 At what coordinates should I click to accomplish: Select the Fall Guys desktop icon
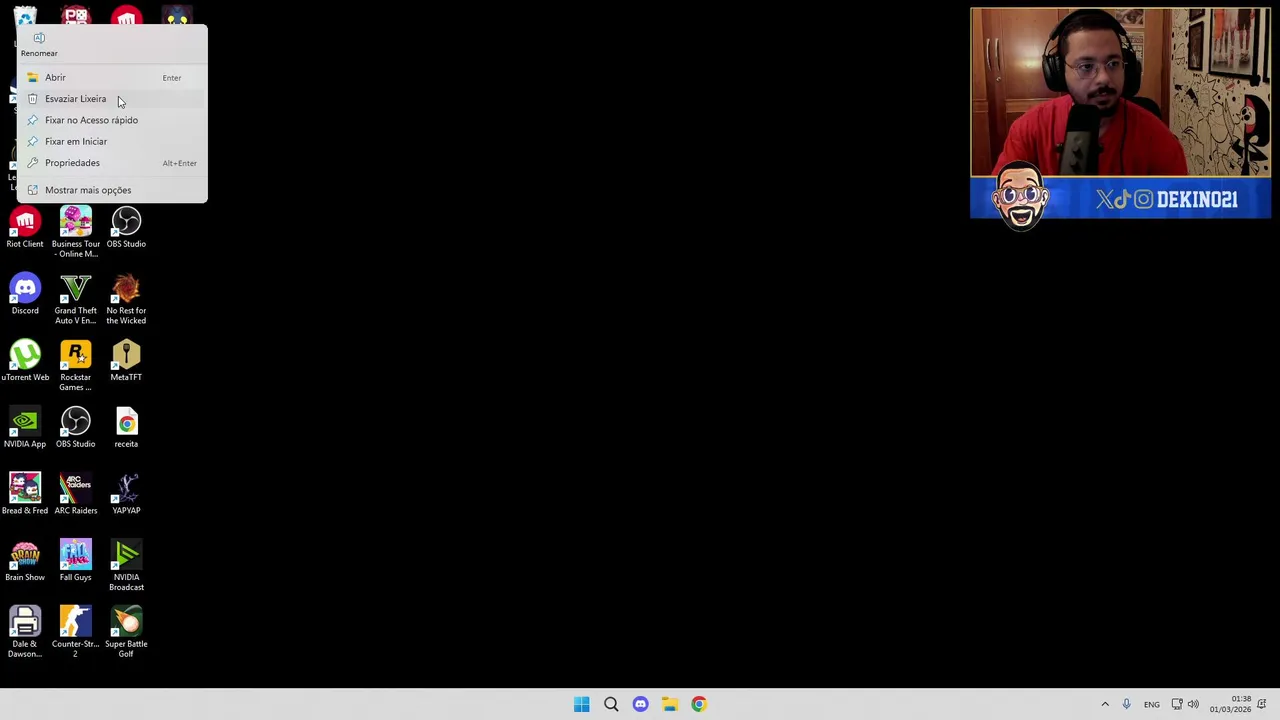[x=76, y=561]
